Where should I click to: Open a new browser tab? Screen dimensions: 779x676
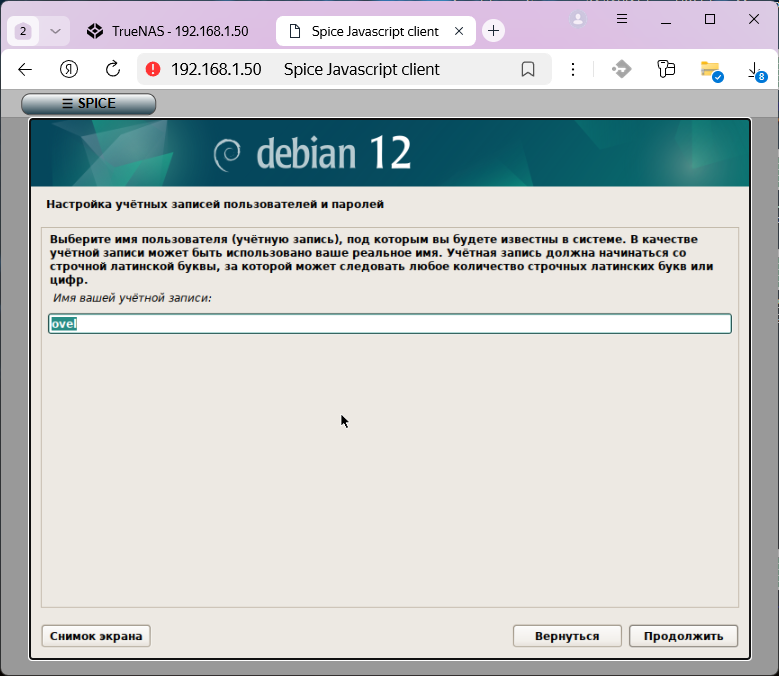click(x=493, y=31)
